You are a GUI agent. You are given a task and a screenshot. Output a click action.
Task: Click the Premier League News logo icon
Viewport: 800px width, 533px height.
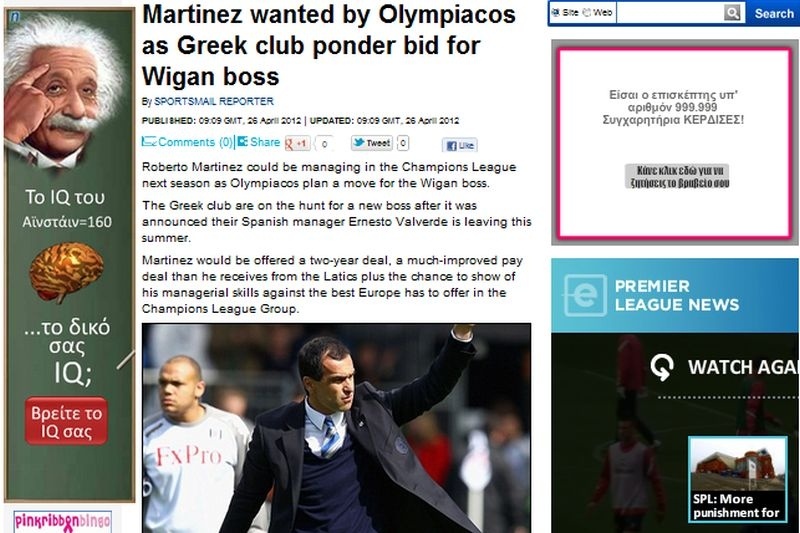[585, 295]
